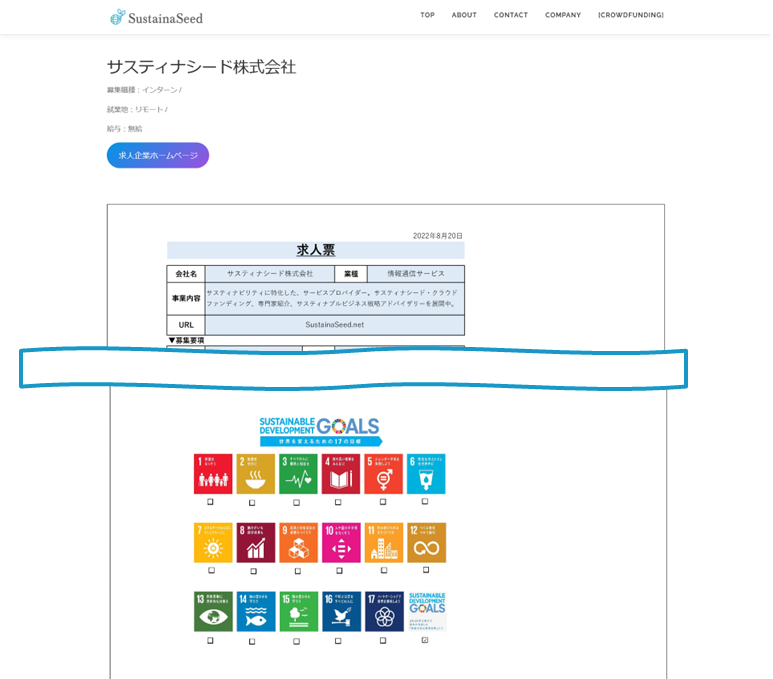Click SDG goal 1 no poverty icon

coord(213,473)
